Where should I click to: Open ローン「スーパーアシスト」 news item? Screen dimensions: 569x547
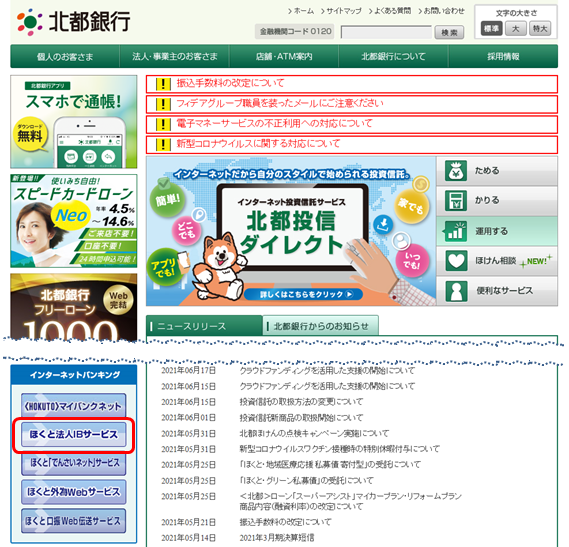tap(351, 501)
